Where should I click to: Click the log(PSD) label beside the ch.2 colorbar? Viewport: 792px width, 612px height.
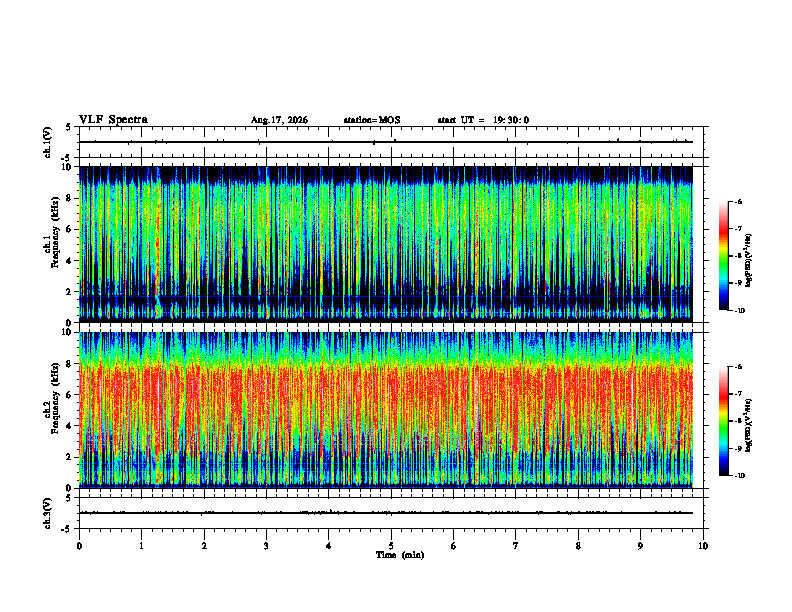tap(749, 426)
